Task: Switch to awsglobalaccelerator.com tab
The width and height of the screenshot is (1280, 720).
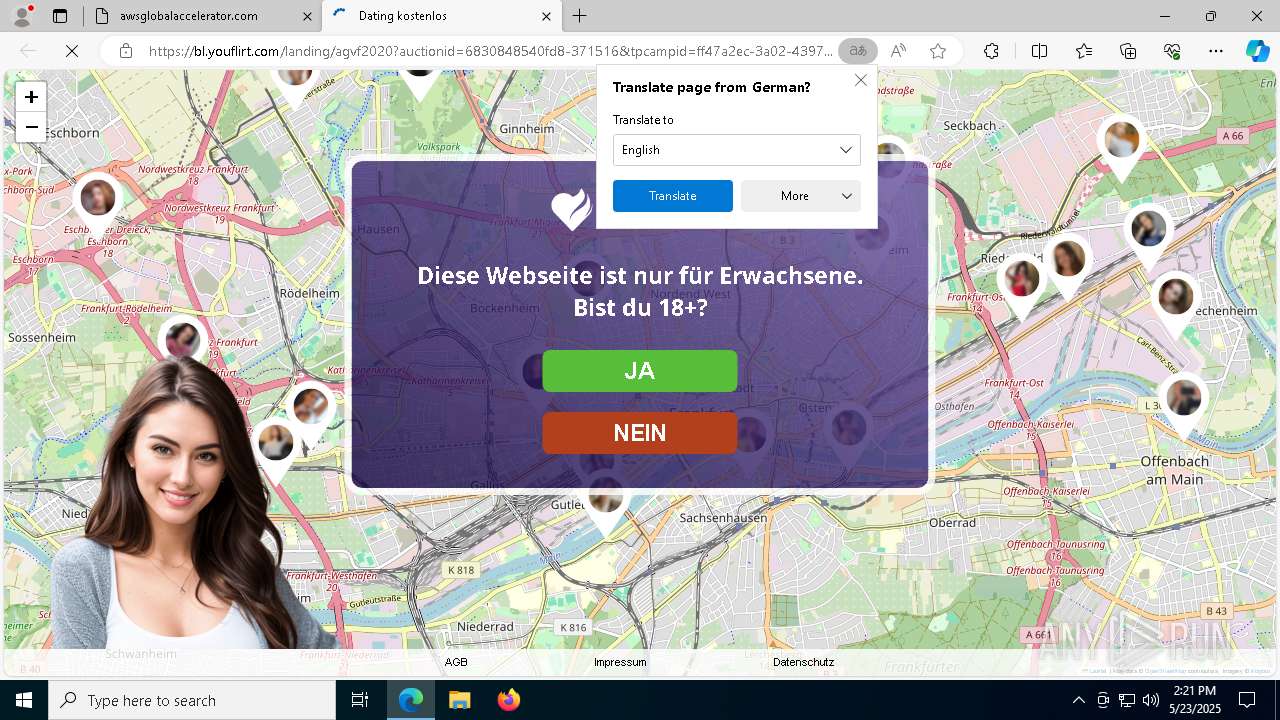Action: (202, 16)
